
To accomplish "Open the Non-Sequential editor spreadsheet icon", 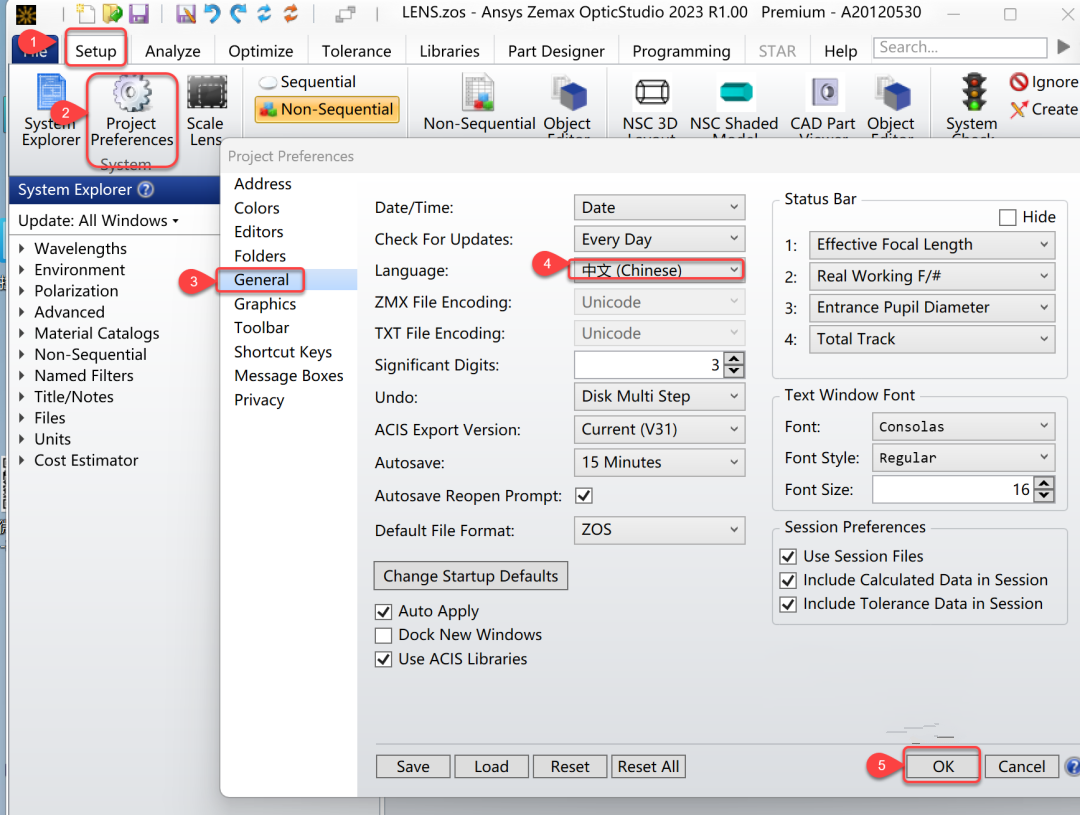I will [479, 103].
